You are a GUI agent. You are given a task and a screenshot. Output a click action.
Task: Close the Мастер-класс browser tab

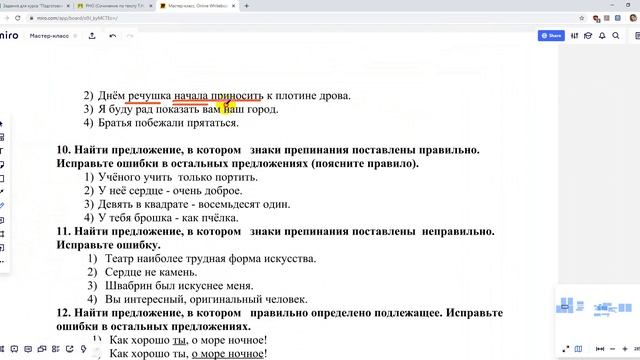[x=233, y=6]
